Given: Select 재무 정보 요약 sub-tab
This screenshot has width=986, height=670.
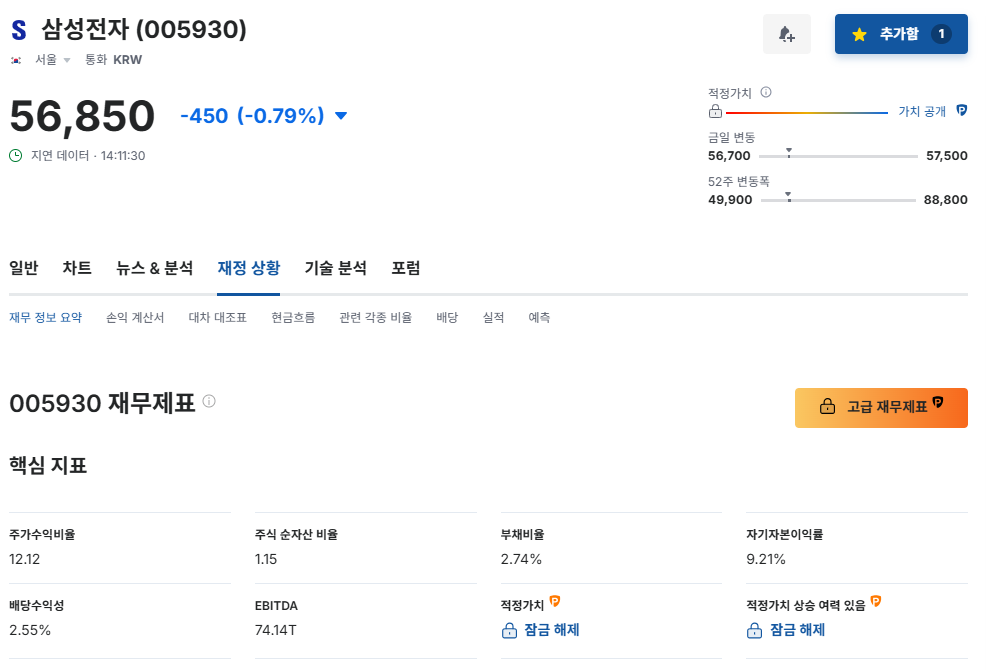Looking at the screenshot, I should (x=45, y=318).
